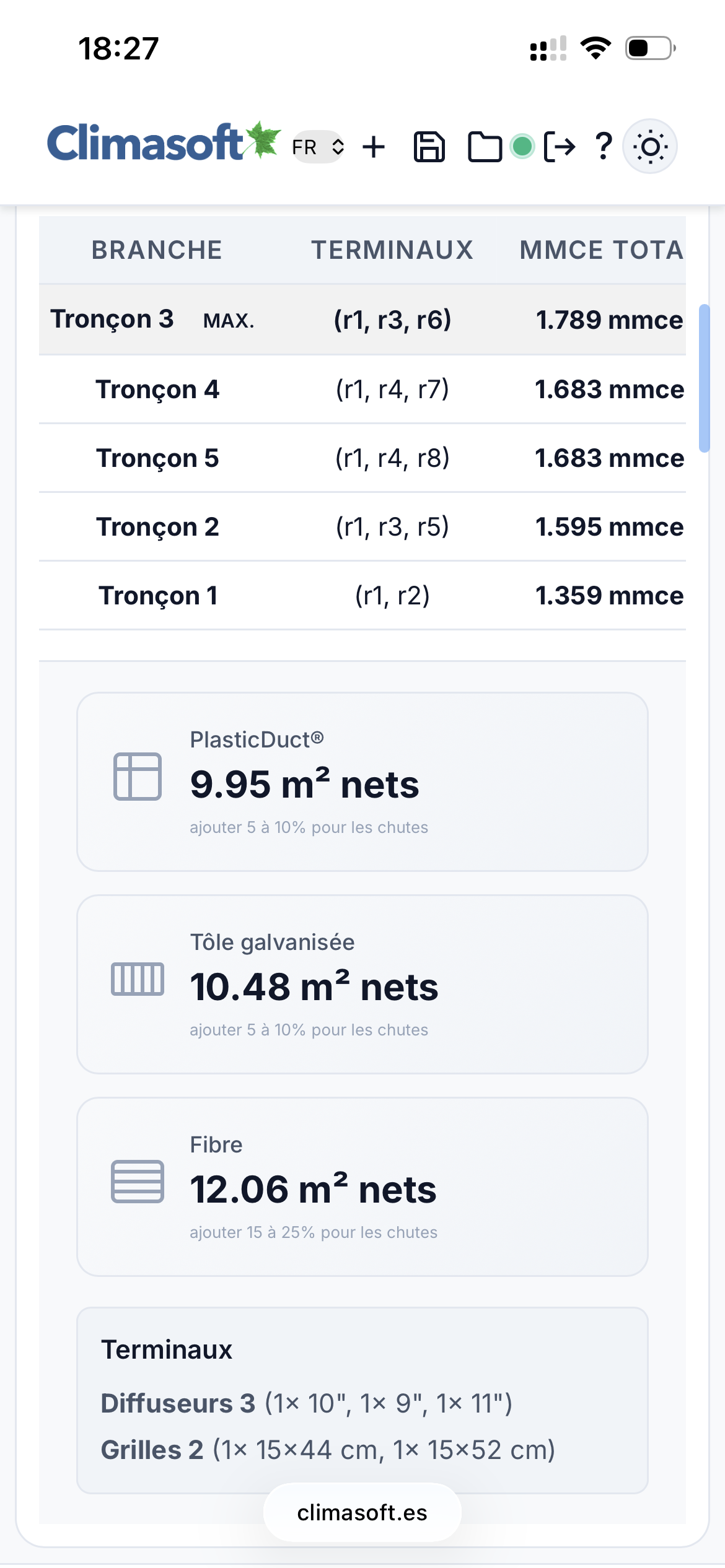This screenshot has width=725, height=1568.
Task: Open projects with the folder icon
Action: tap(484, 147)
